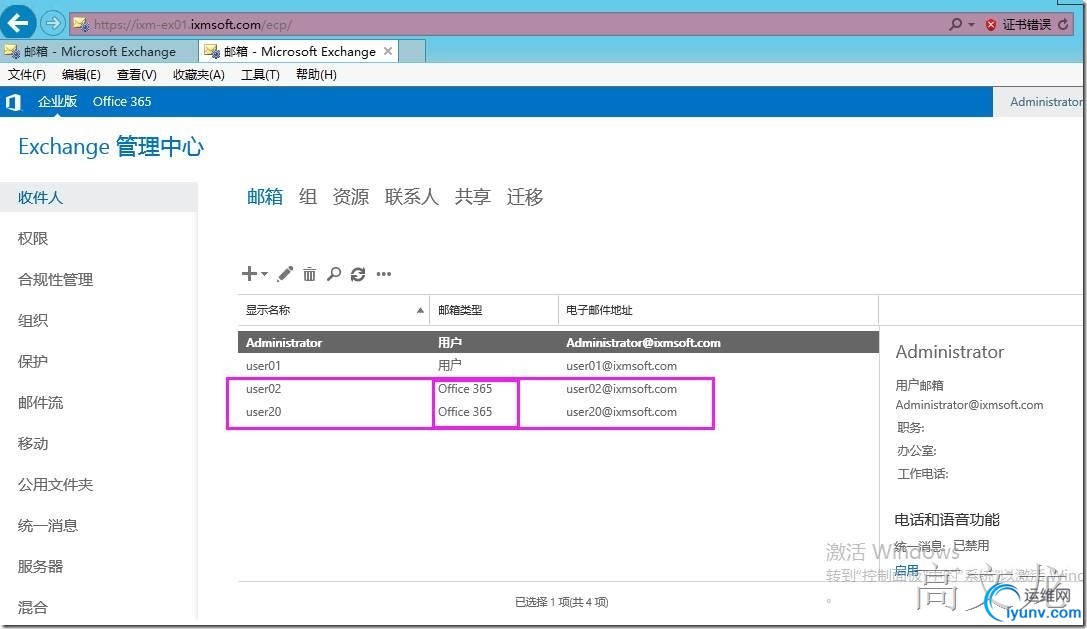
Task: Sort by the 邮箱类型 column header
Action: [494, 310]
